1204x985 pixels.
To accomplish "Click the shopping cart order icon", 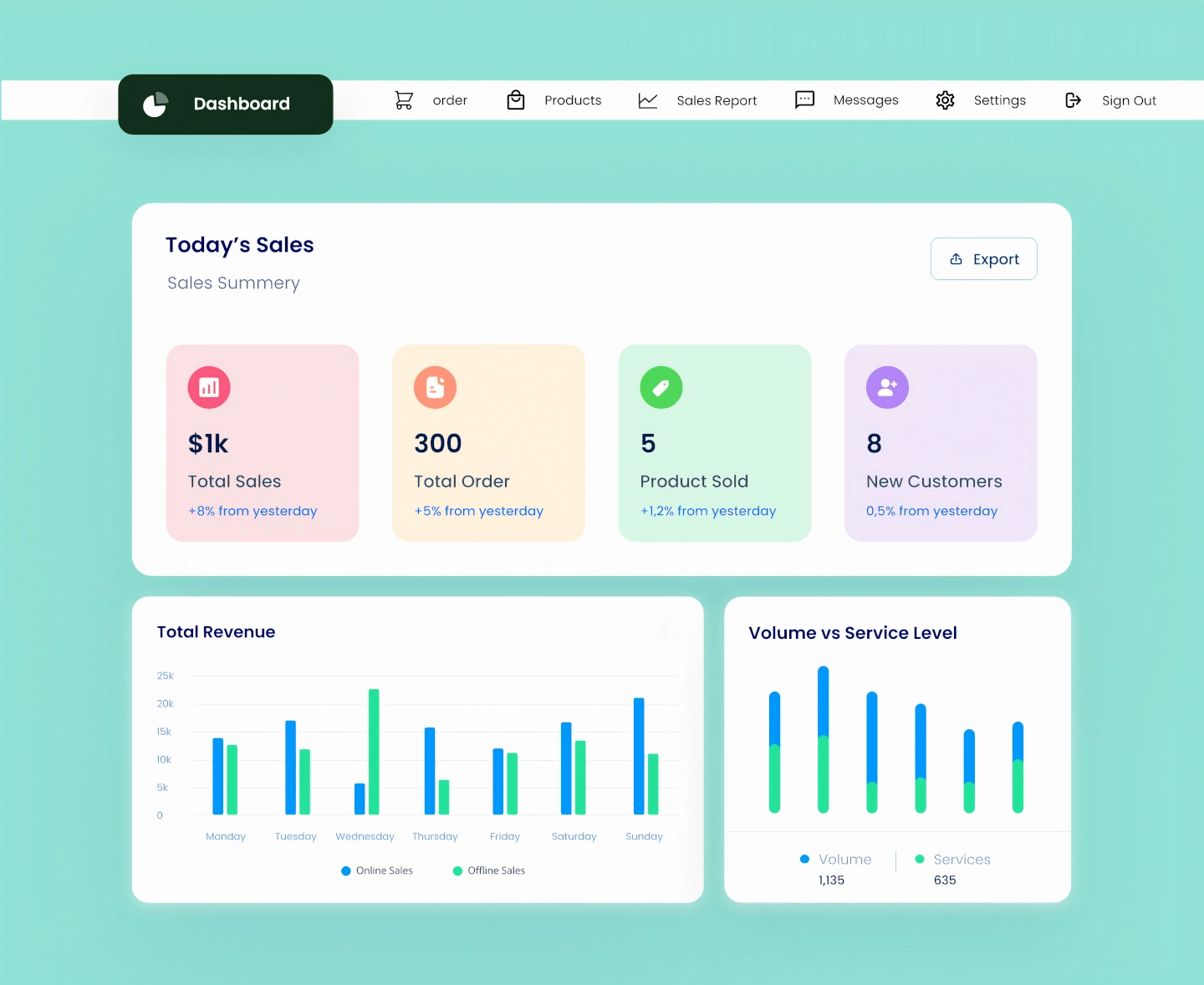I will [x=404, y=100].
